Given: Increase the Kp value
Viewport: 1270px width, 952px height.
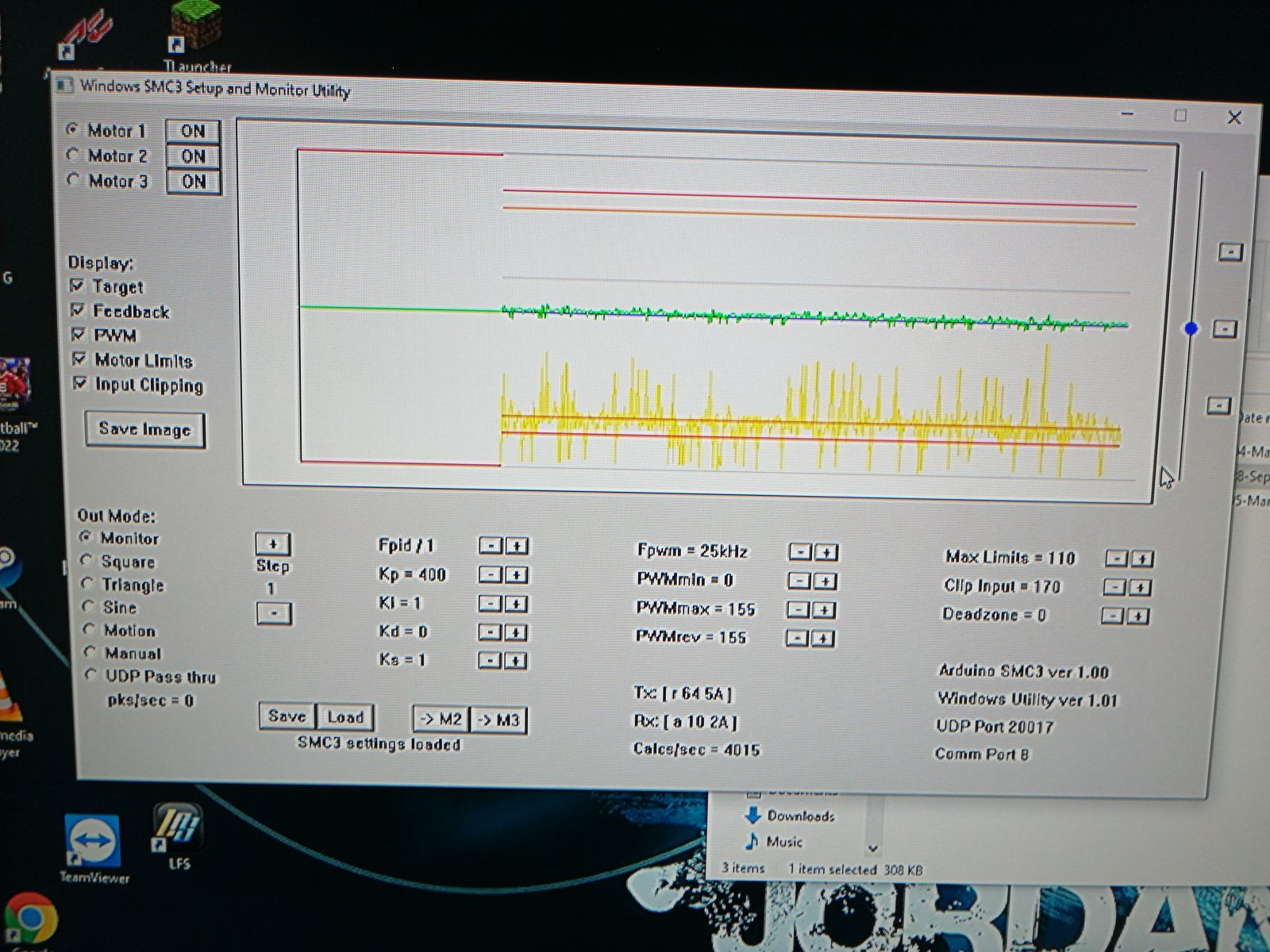Looking at the screenshot, I should [x=517, y=574].
